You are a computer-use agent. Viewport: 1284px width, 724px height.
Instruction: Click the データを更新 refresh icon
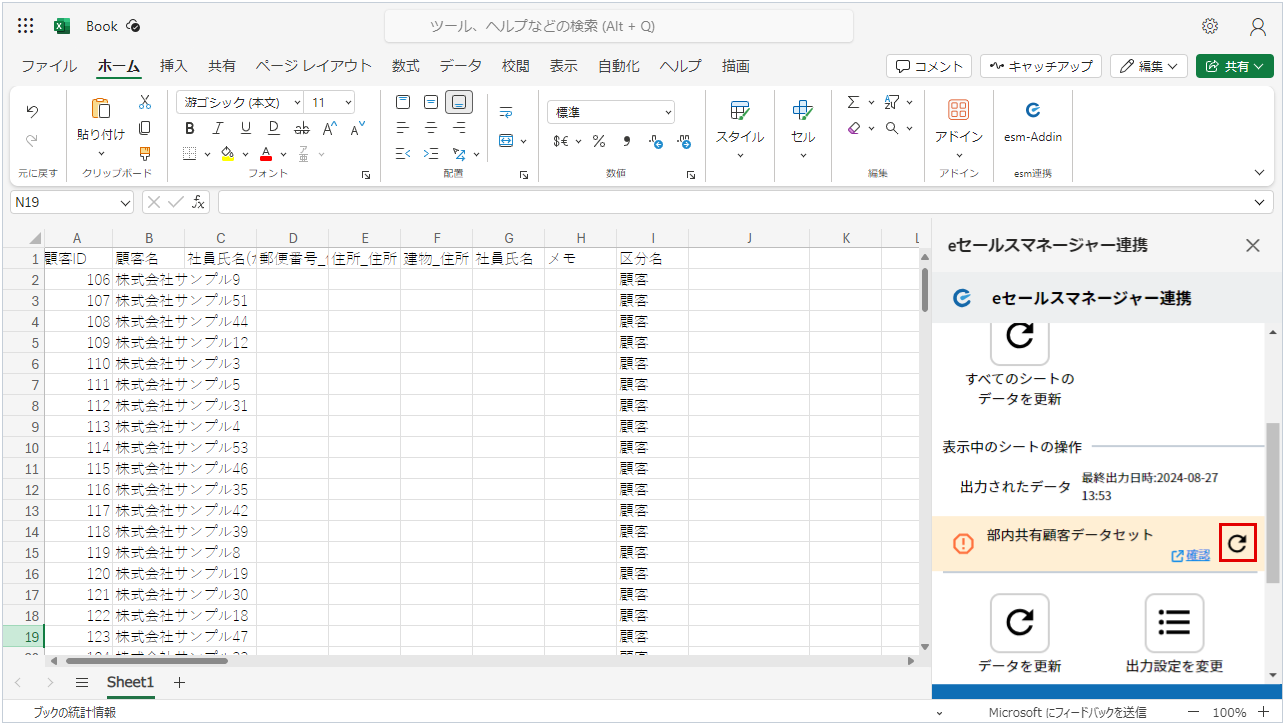pos(1019,623)
